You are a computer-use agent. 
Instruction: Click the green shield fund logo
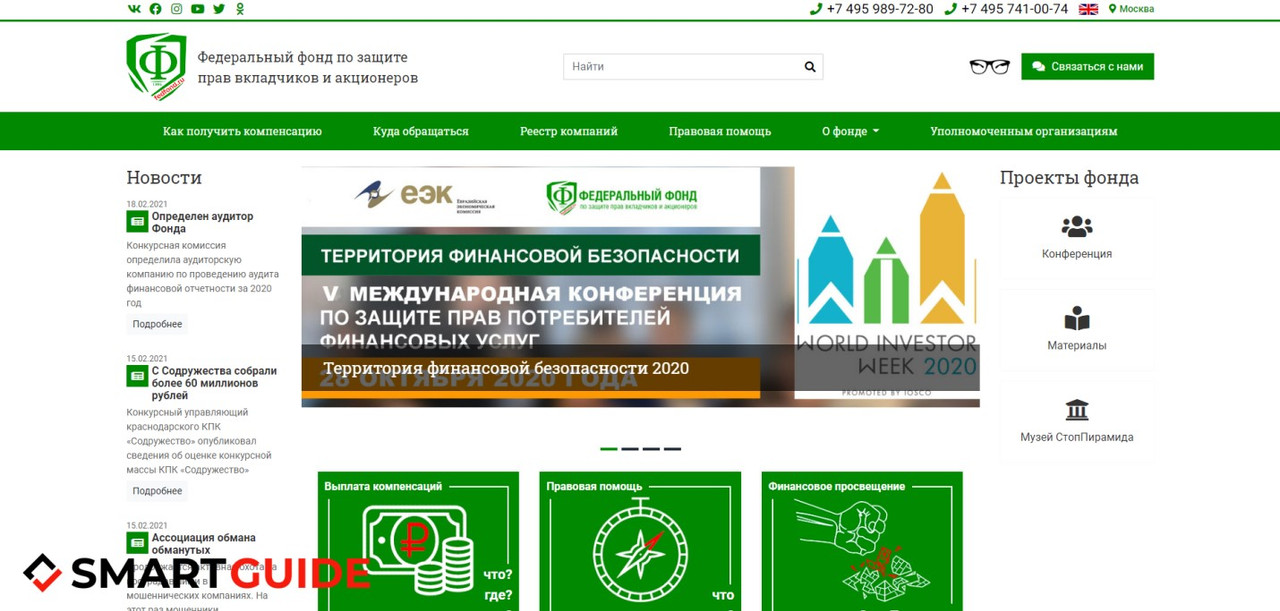156,66
